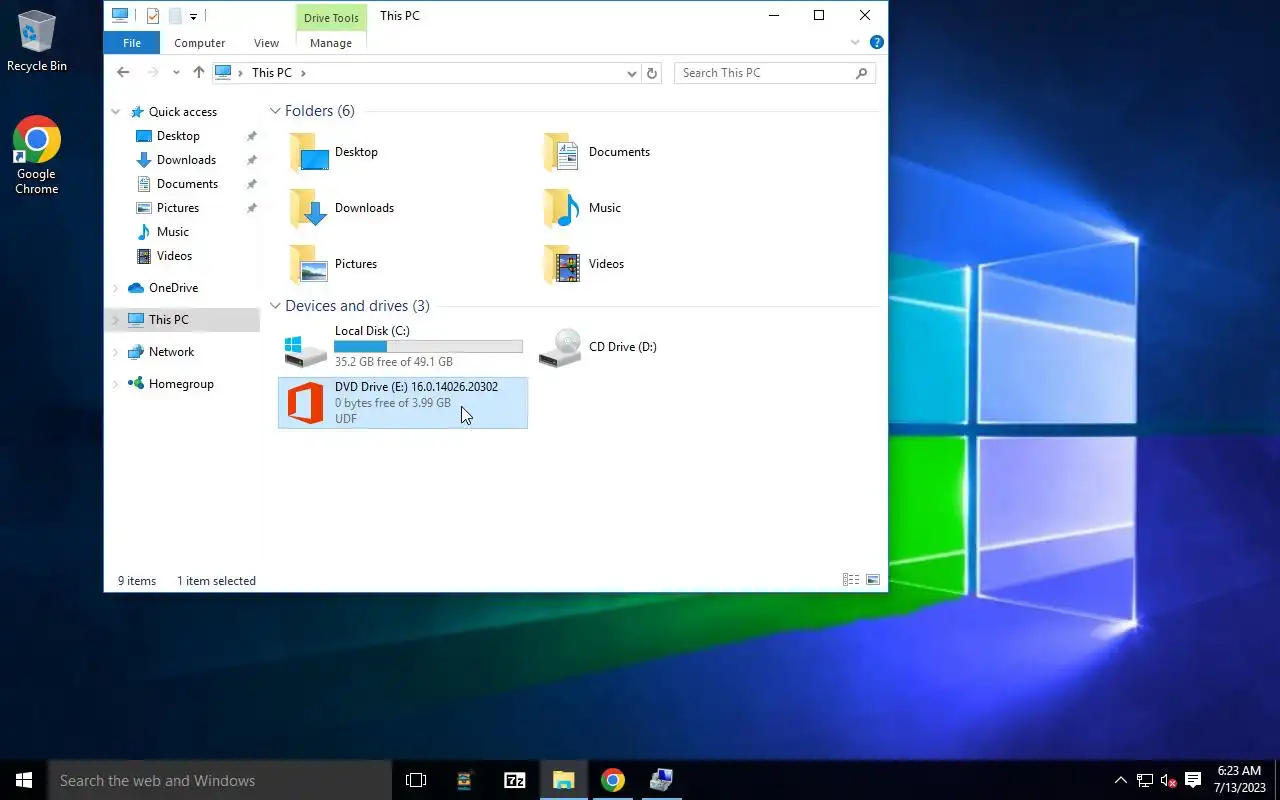Collapse the Folders (6) group
1280x800 pixels.
[275, 111]
